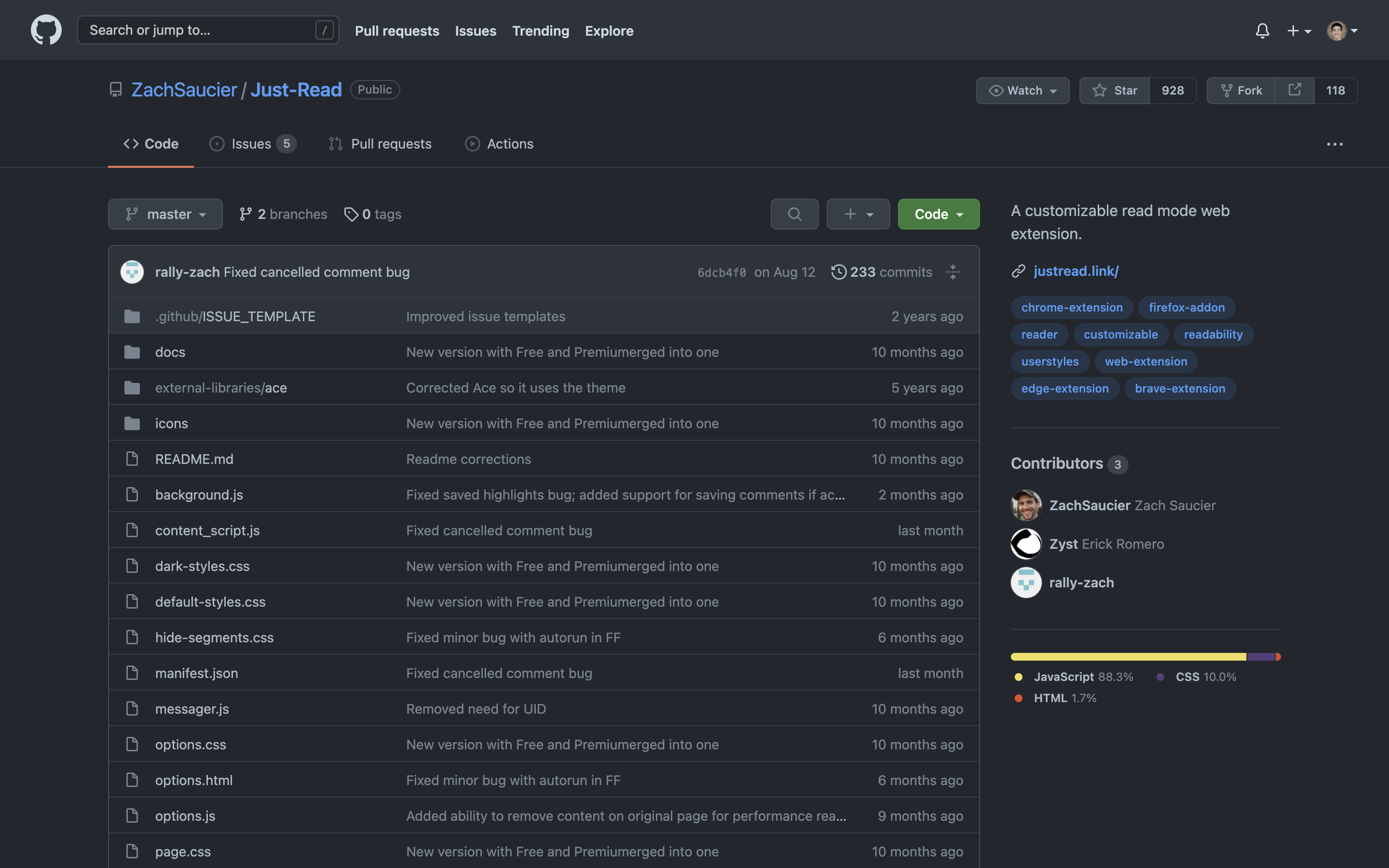This screenshot has height=868, width=1389.
Task: Open the add file plus dropdown
Action: 858,214
